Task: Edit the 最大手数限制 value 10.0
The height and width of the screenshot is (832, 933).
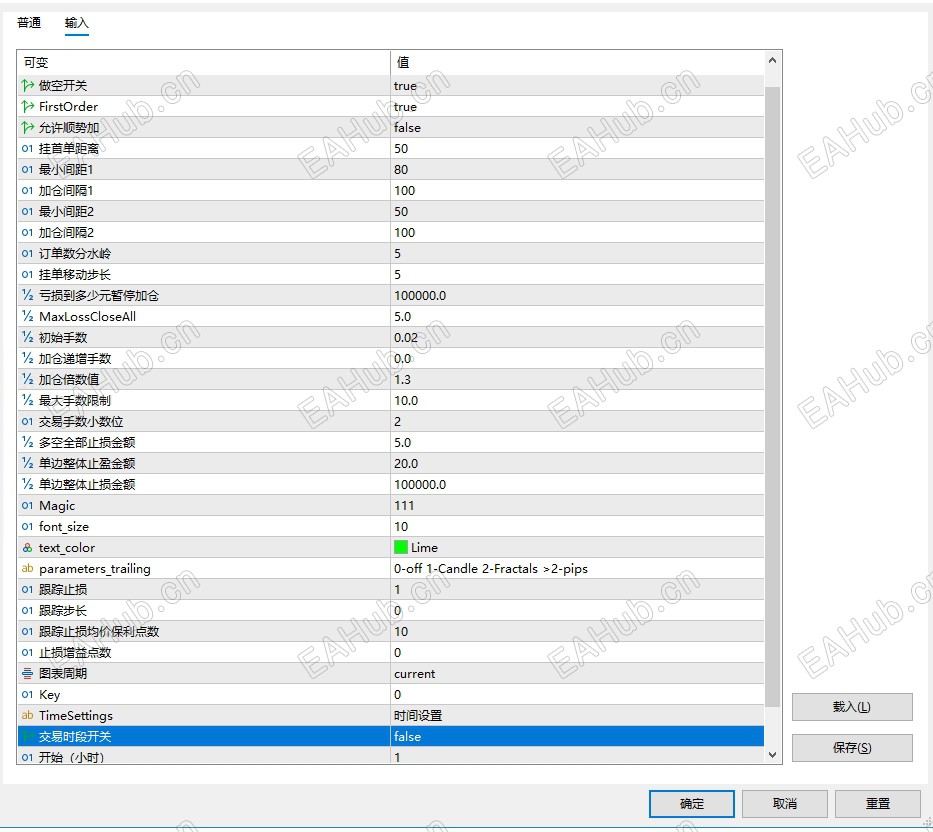Action: (577, 401)
